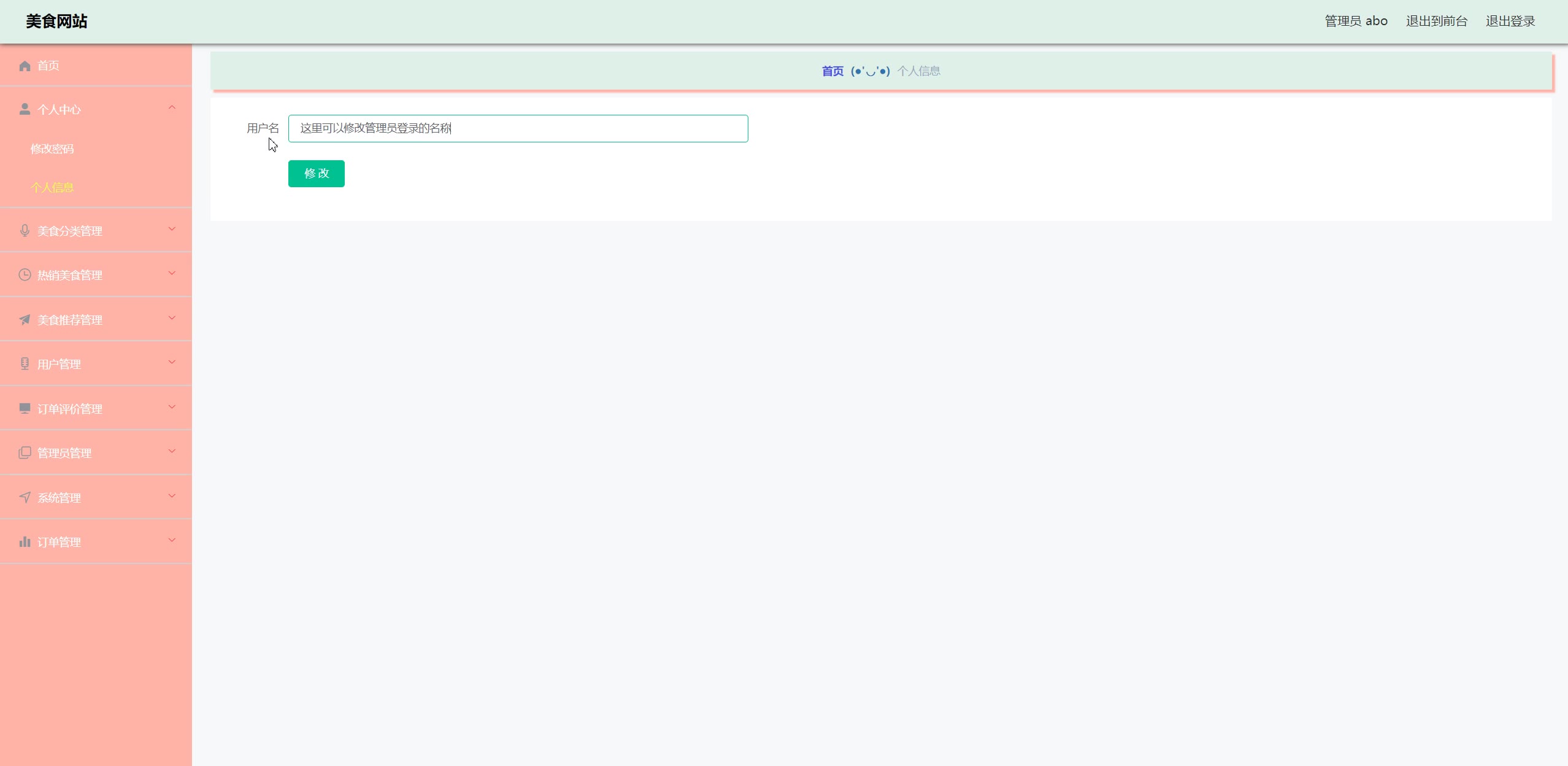Click the copy icon for 管理员管理
Viewport: 1568px width, 766px height.
point(25,453)
